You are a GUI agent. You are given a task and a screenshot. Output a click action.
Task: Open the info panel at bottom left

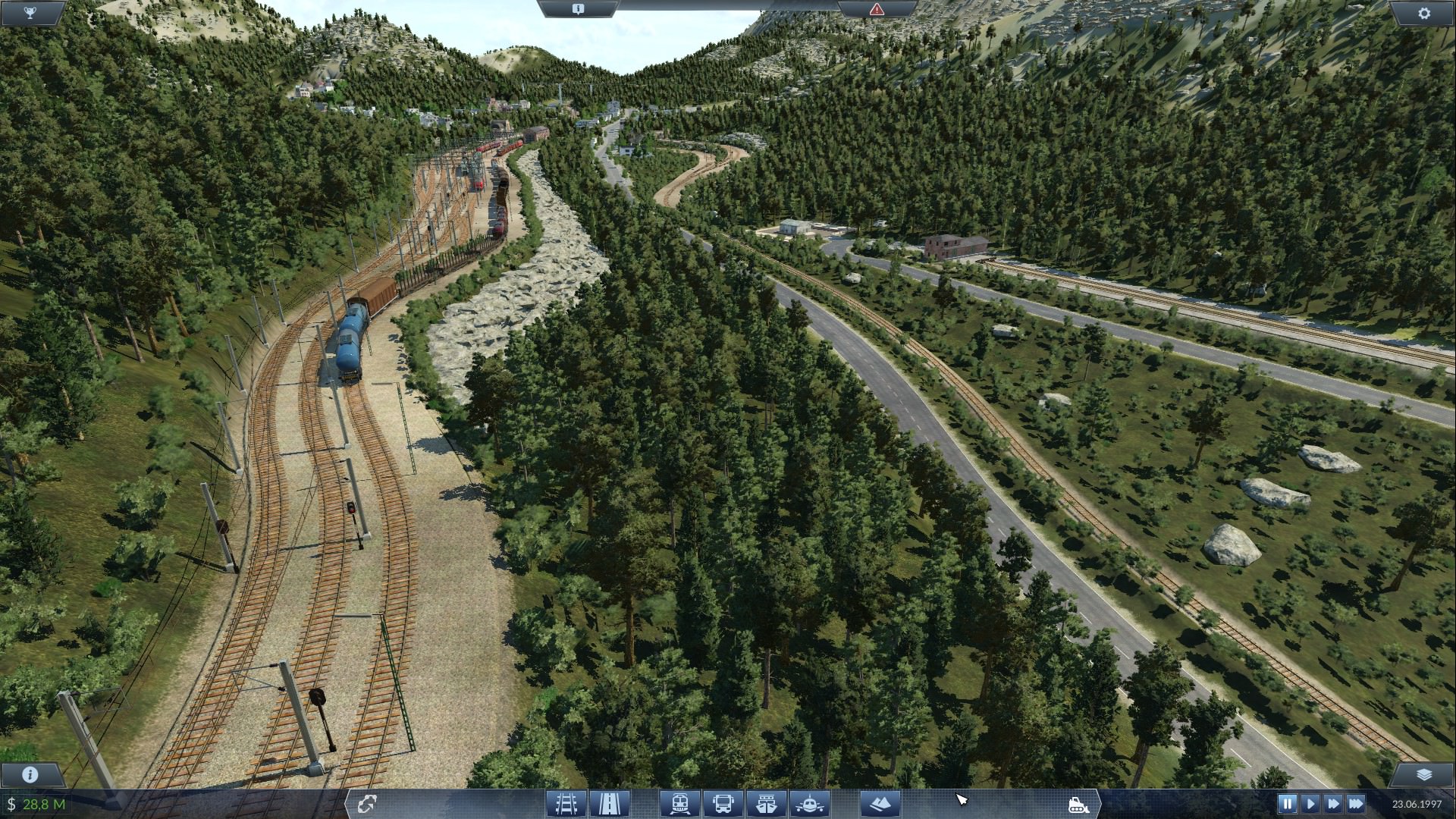[30, 774]
